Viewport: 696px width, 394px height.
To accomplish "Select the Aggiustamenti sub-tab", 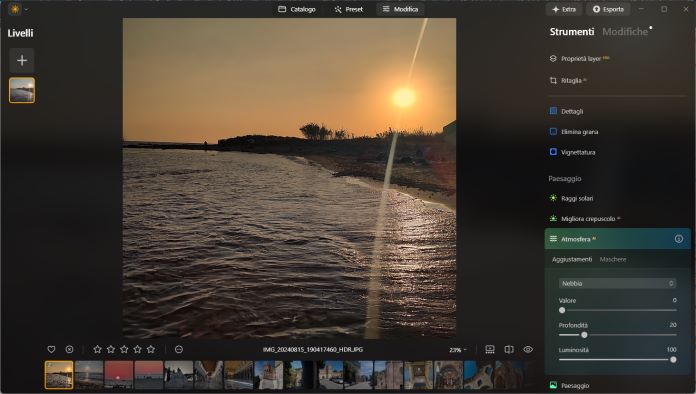I will [x=572, y=259].
